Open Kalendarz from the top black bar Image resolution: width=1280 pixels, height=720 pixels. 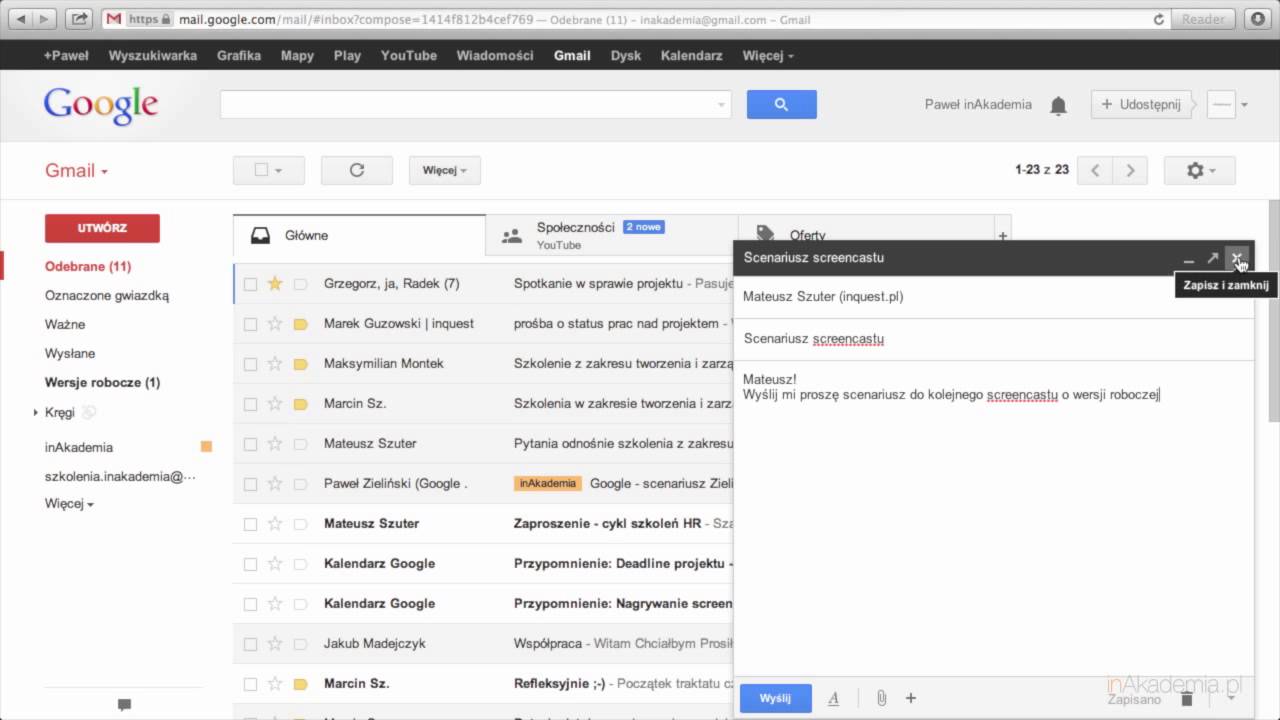pos(691,56)
